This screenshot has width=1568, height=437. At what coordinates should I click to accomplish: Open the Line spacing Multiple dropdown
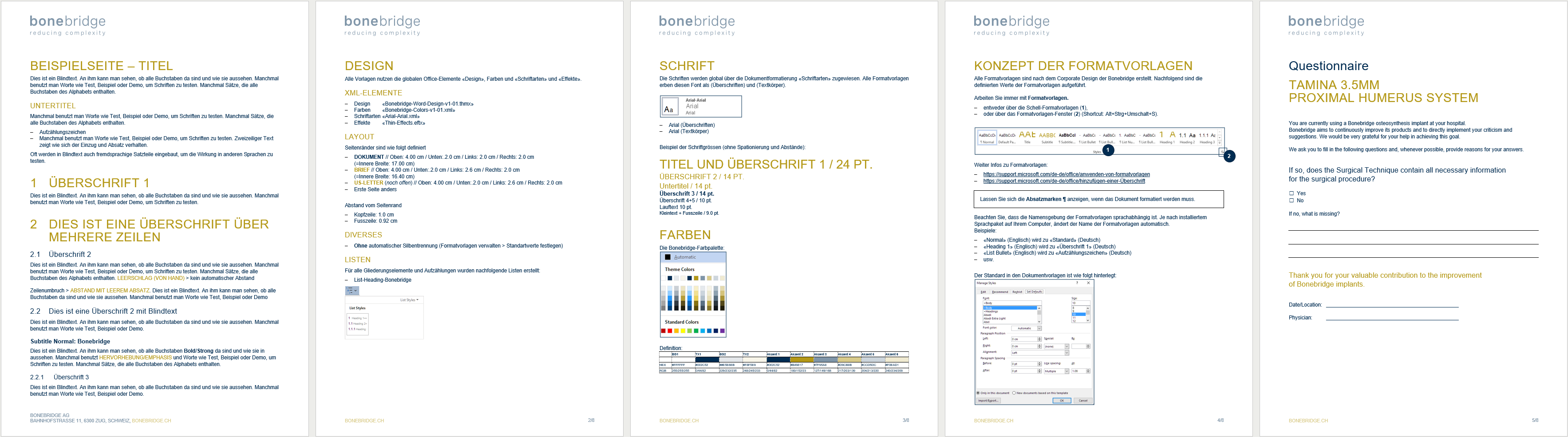[1066, 370]
